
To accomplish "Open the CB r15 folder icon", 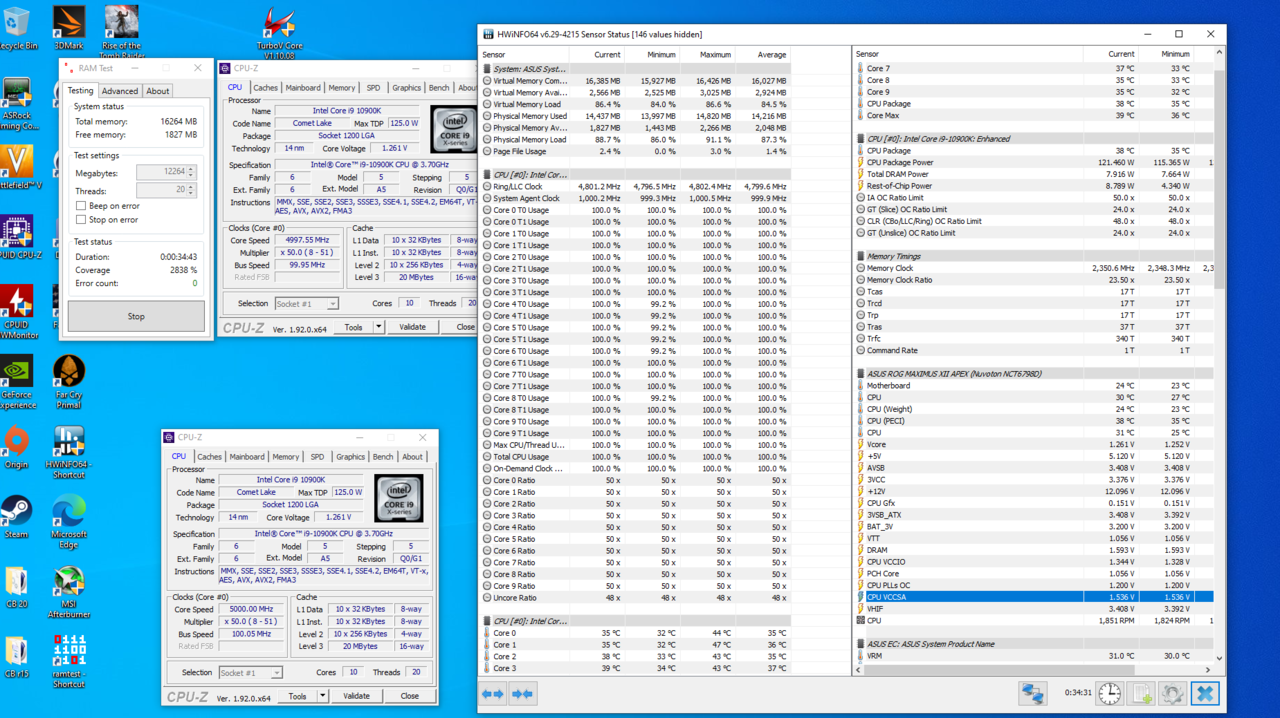I will tap(17, 657).
